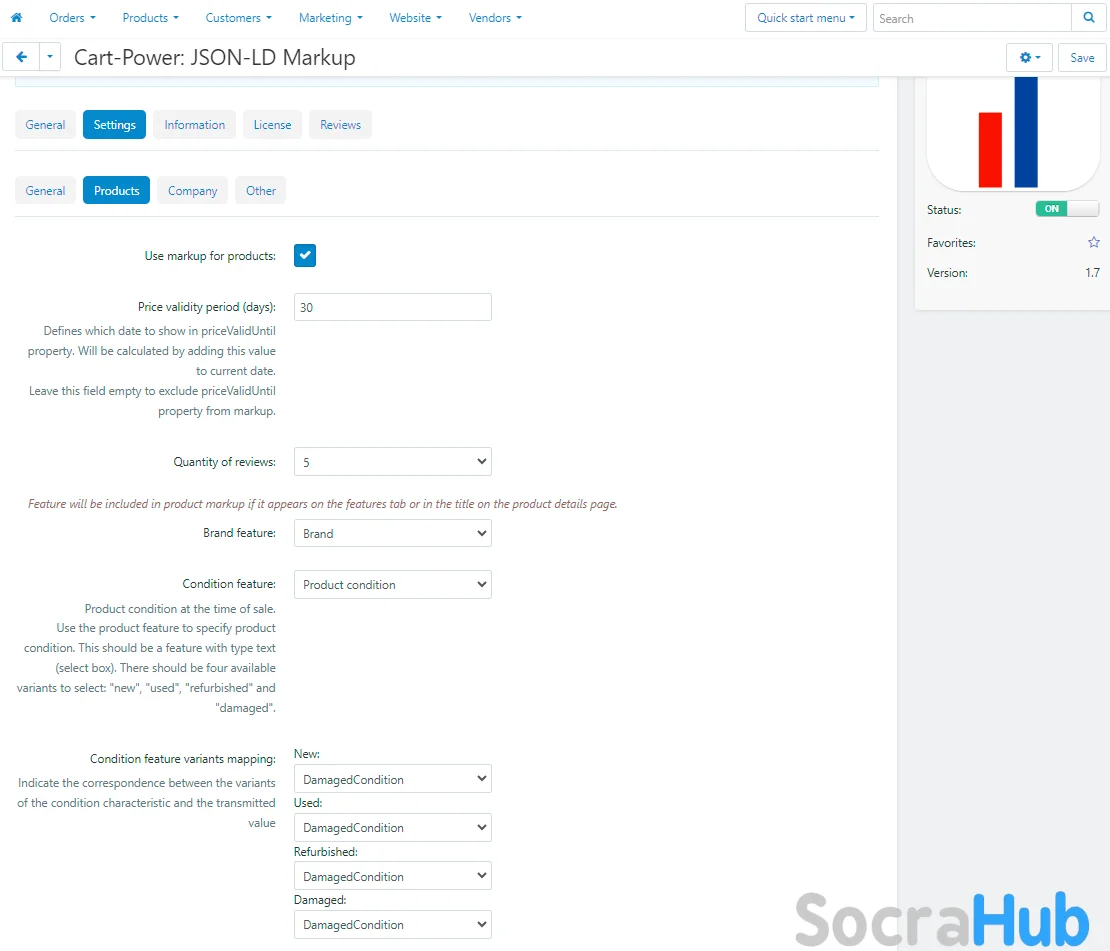Image resolution: width=1110 pixels, height=951 pixels.
Task: Open the Orders menu
Action: click(x=72, y=18)
